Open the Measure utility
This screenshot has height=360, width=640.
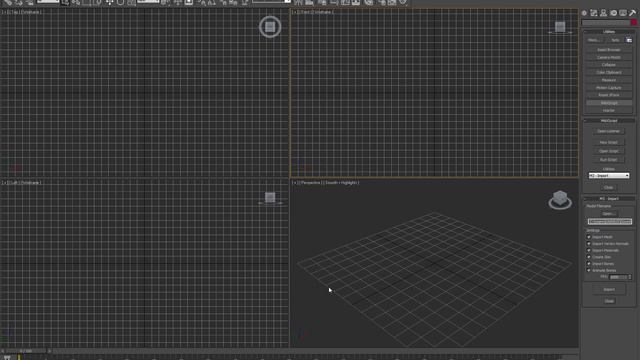click(x=609, y=80)
